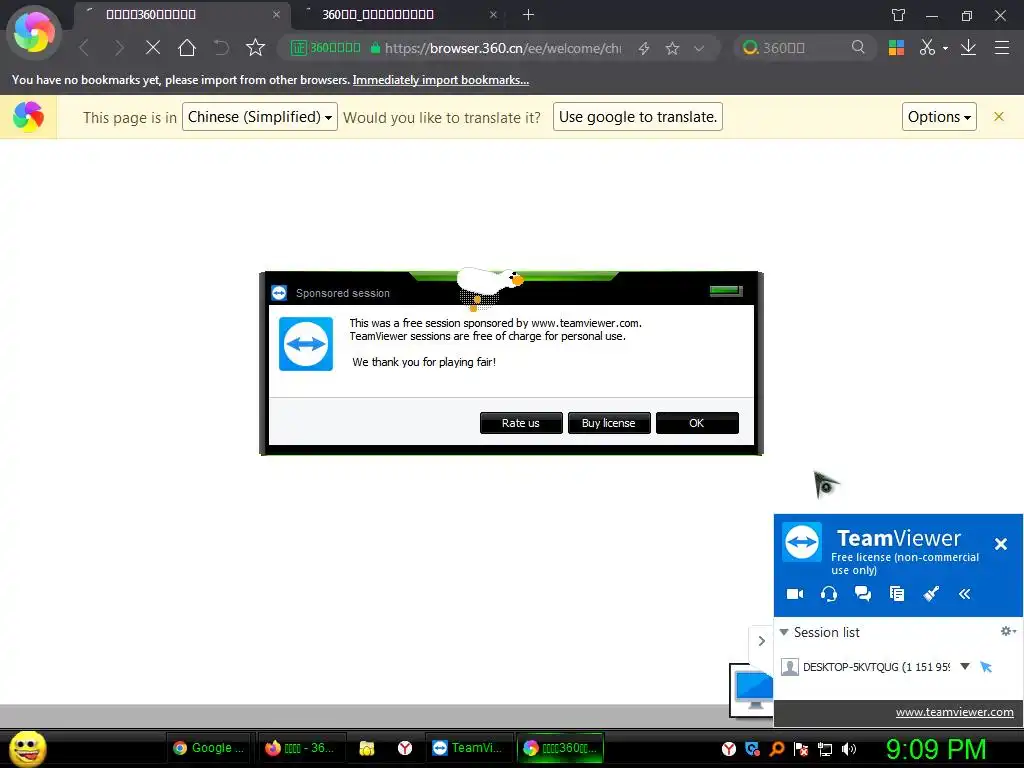Click the scissors screenshot tool
1024x768 pixels.
coord(927,48)
